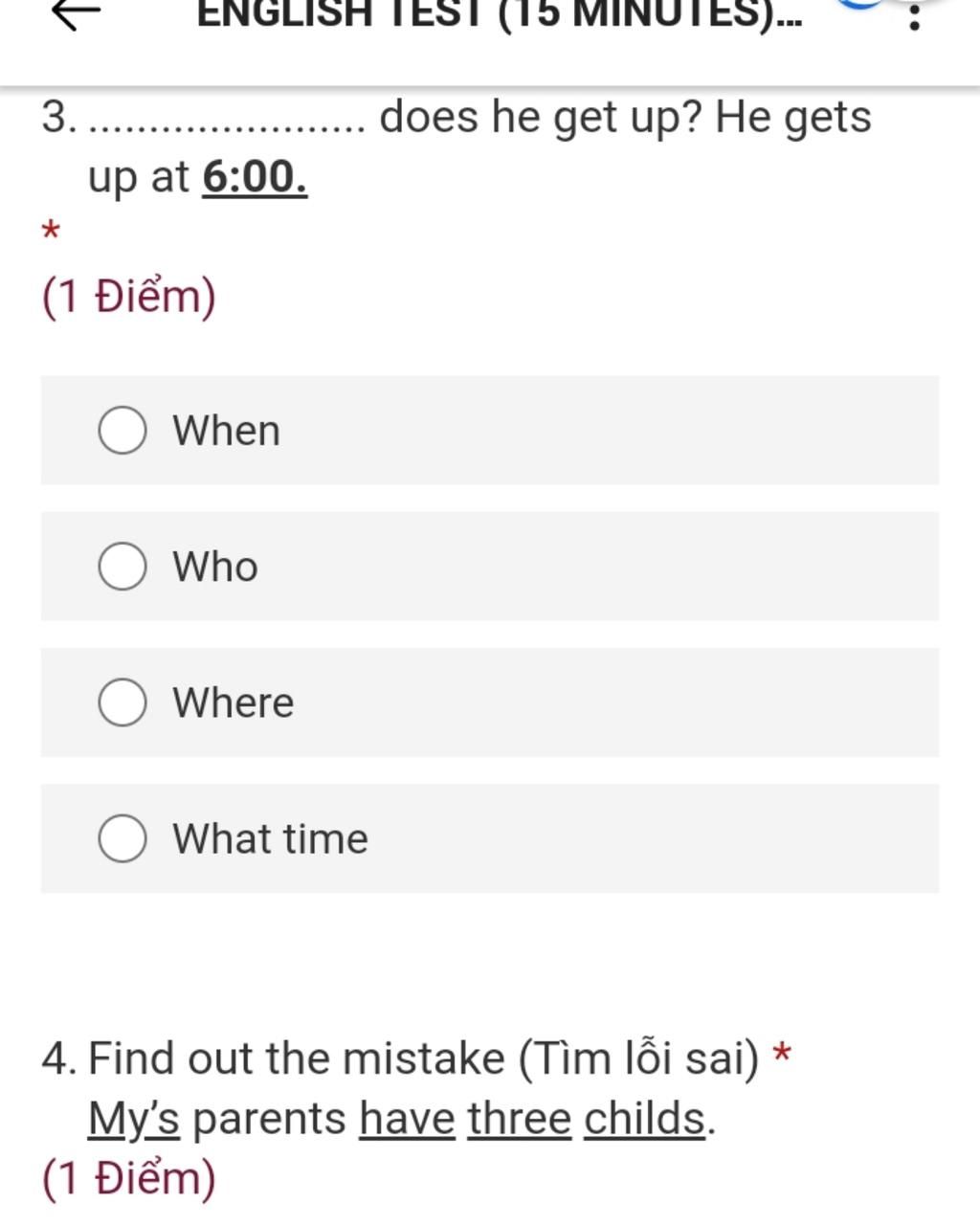Viewport: 980px width, 1225px height.
Task: Tap the ENGLISH TEST (15 MINUTES) title
Action: coord(500,13)
